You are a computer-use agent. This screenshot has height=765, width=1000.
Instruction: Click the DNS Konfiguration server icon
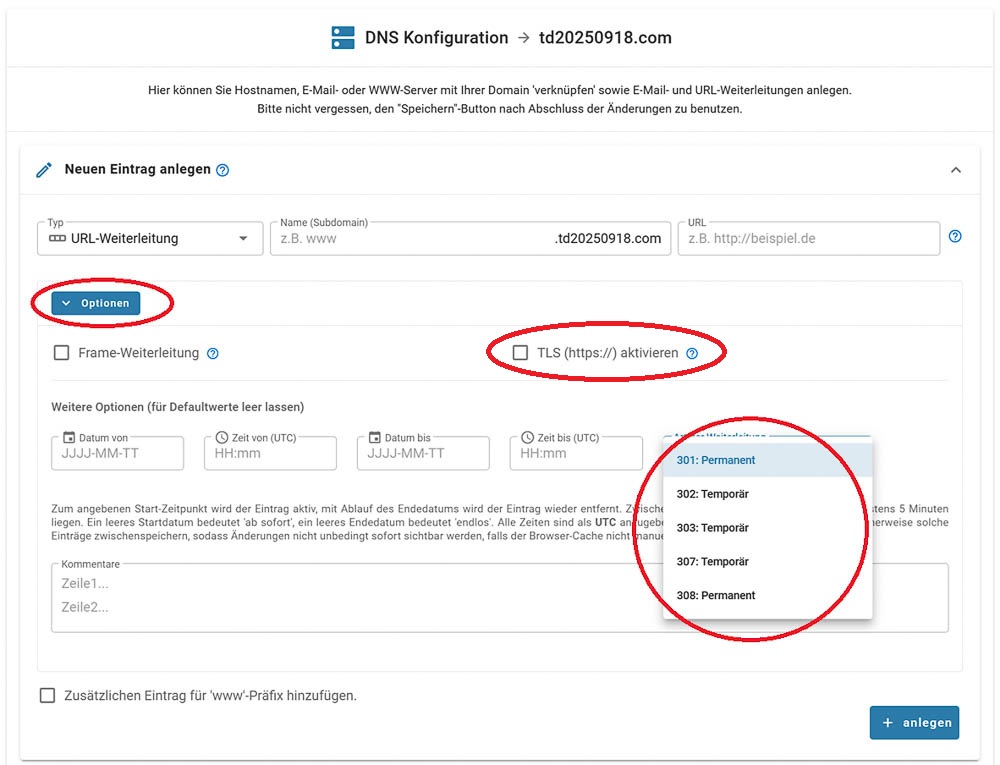tap(343, 38)
